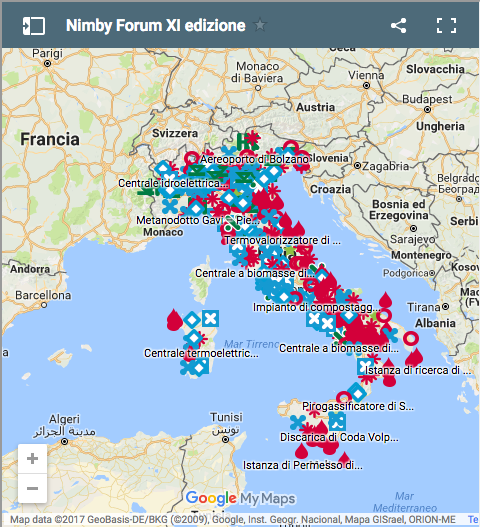Zoom out with the minus button
480x527 pixels.
[x=32, y=488]
